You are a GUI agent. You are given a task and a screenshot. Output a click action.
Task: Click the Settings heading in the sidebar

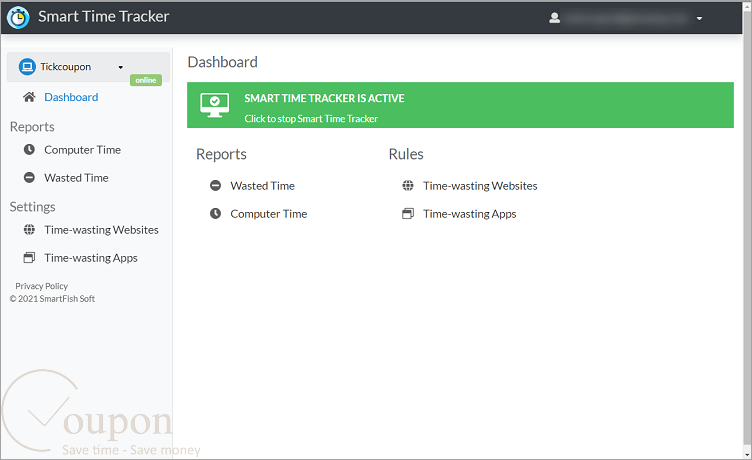[33, 207]
